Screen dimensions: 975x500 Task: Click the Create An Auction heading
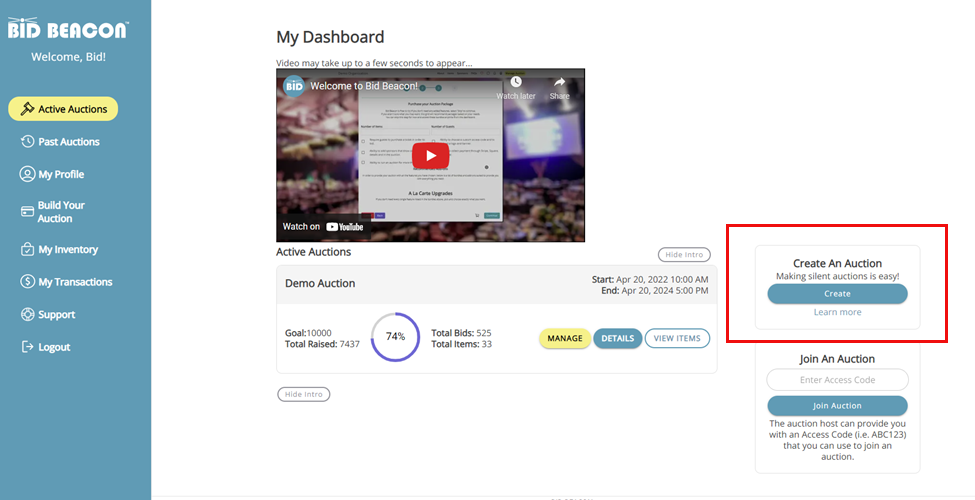tap(837, 263)
